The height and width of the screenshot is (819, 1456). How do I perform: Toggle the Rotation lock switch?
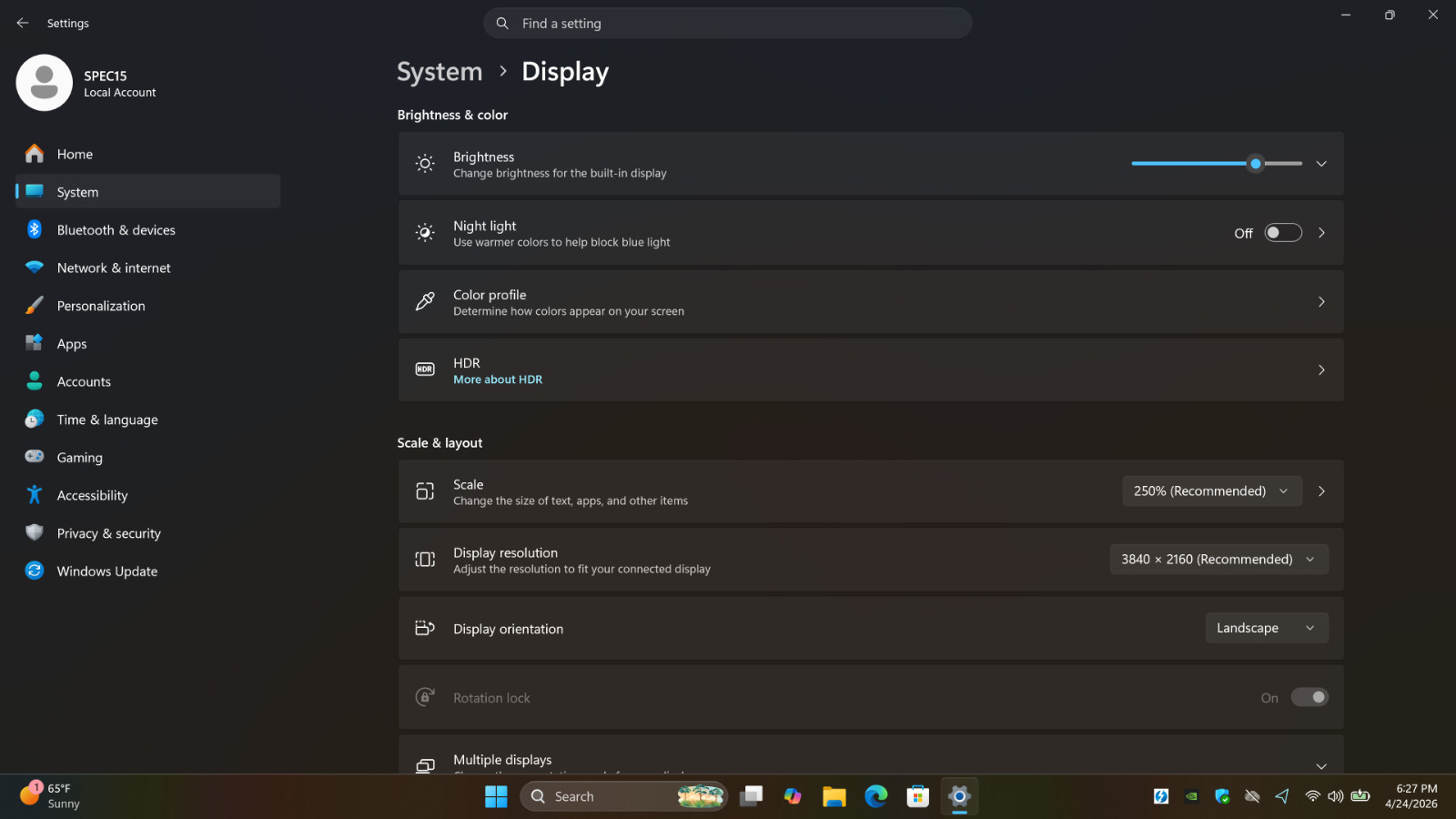pyautogui.click(x=1309, y=697)
